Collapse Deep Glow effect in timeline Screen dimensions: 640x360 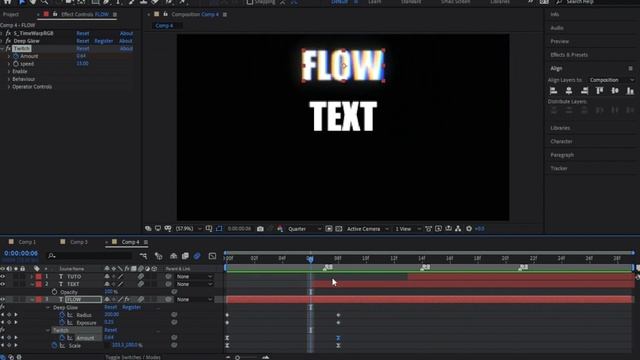click(48, 307)
